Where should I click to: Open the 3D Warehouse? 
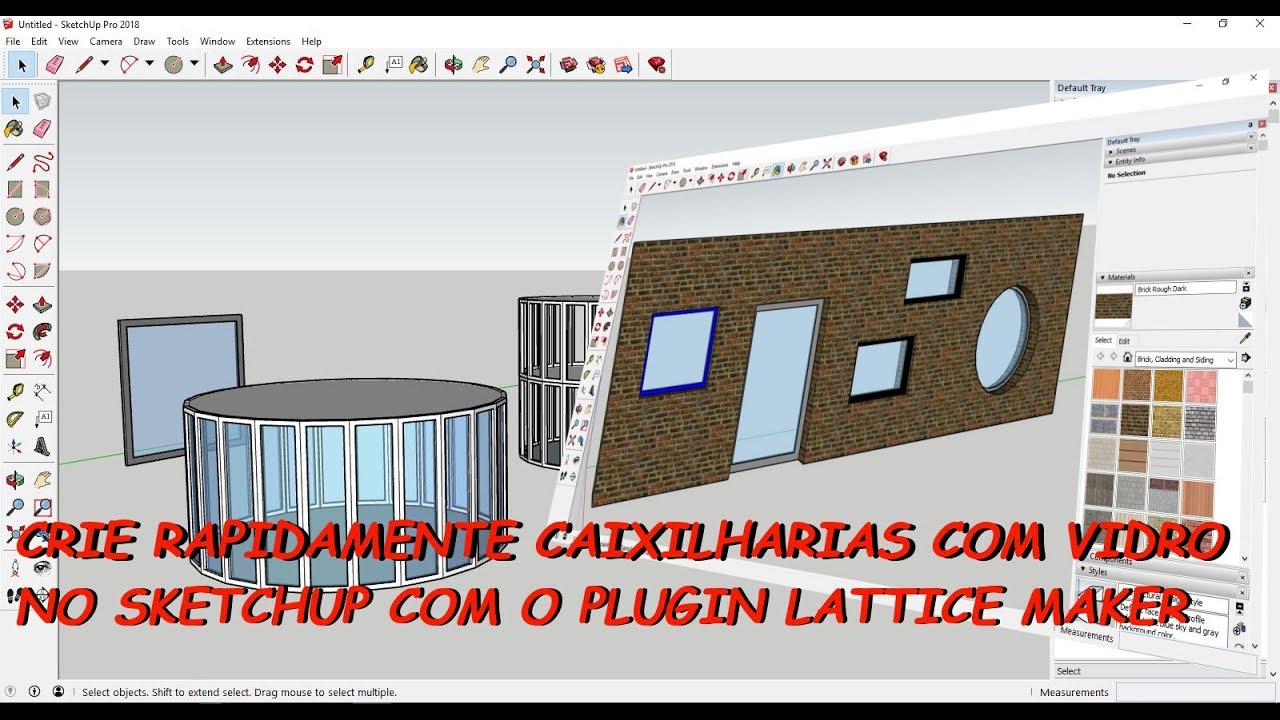pos(569,65)
